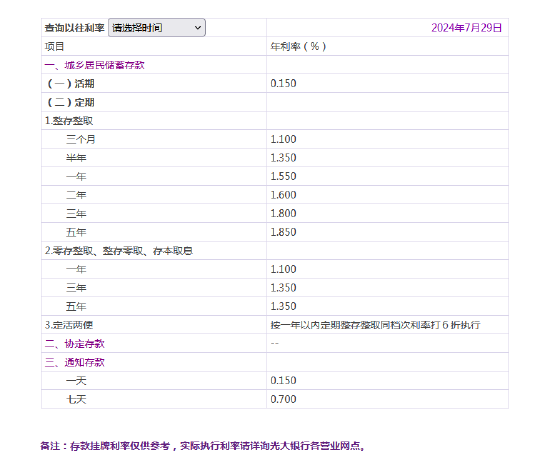Click the 年利率（%） column header
The width and height of the screenshot is (550, 470).
(298, 46)
